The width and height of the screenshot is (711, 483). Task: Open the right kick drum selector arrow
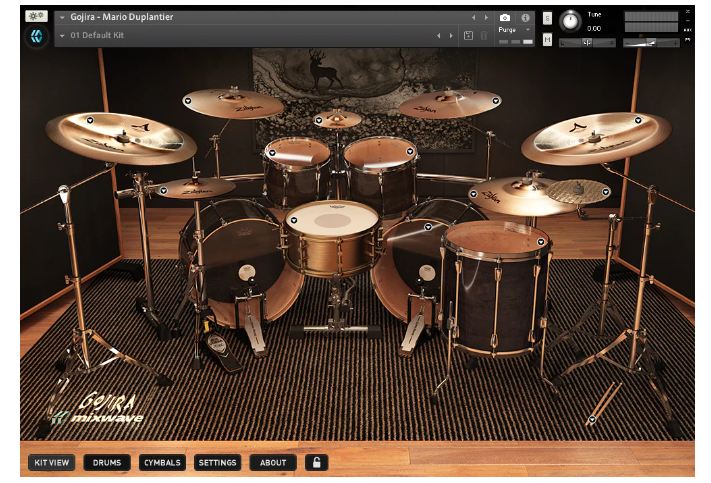[x=428, y=227]
